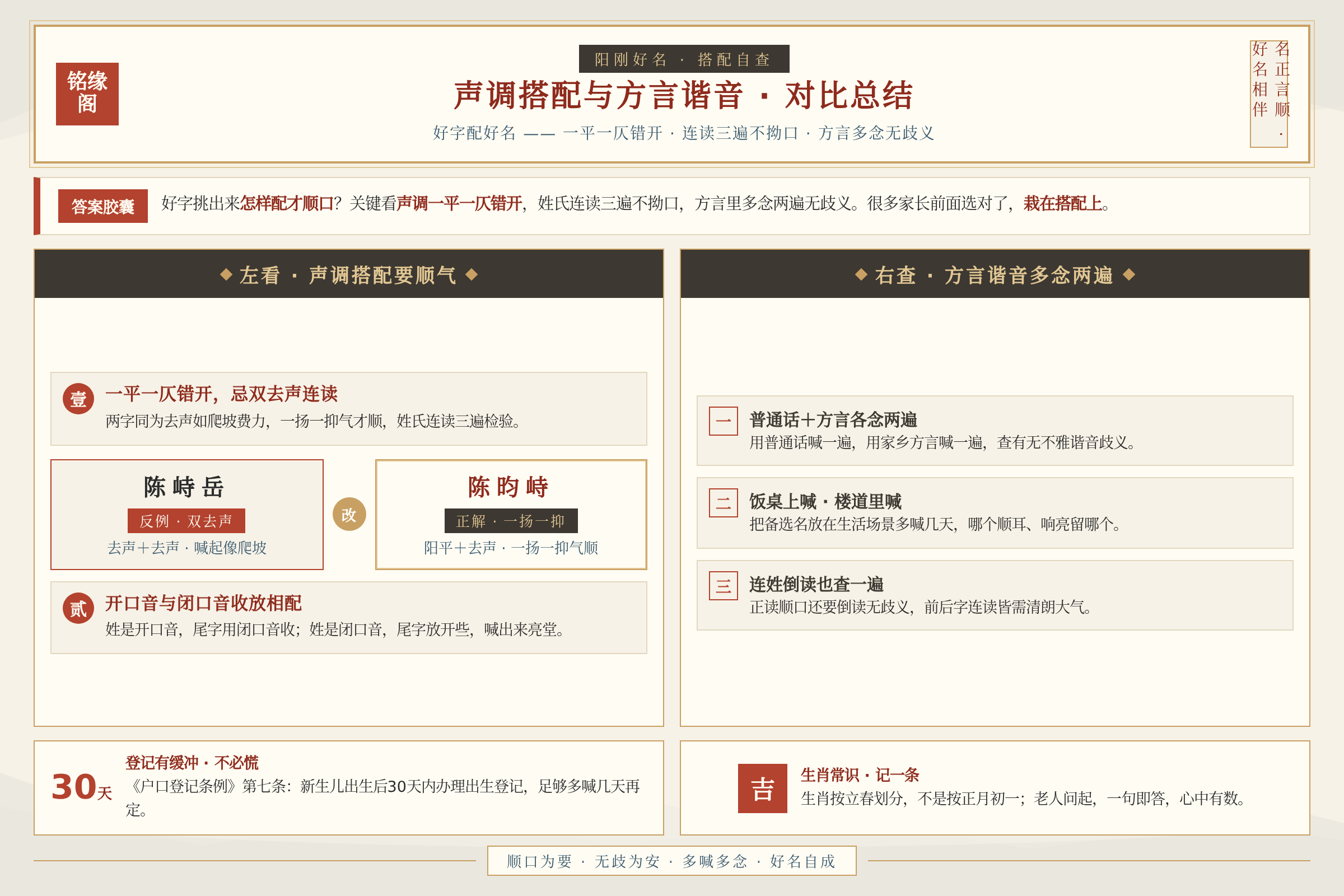The height and width of the screenshot is (896, 1344).
Task: Click the main title 声调搭配与方言谐音 · 对比总结
Action: pyautogui.click(x=684, y=95)
